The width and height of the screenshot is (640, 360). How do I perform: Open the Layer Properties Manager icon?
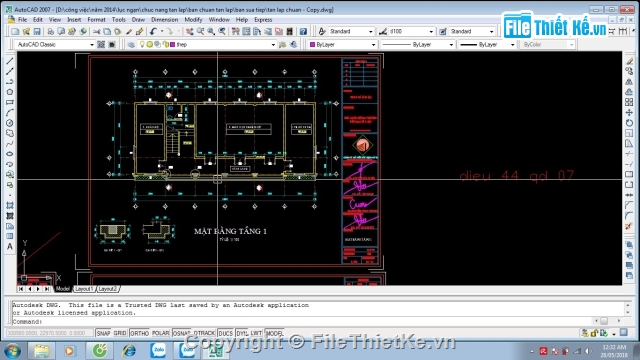[x=131, y=44]
